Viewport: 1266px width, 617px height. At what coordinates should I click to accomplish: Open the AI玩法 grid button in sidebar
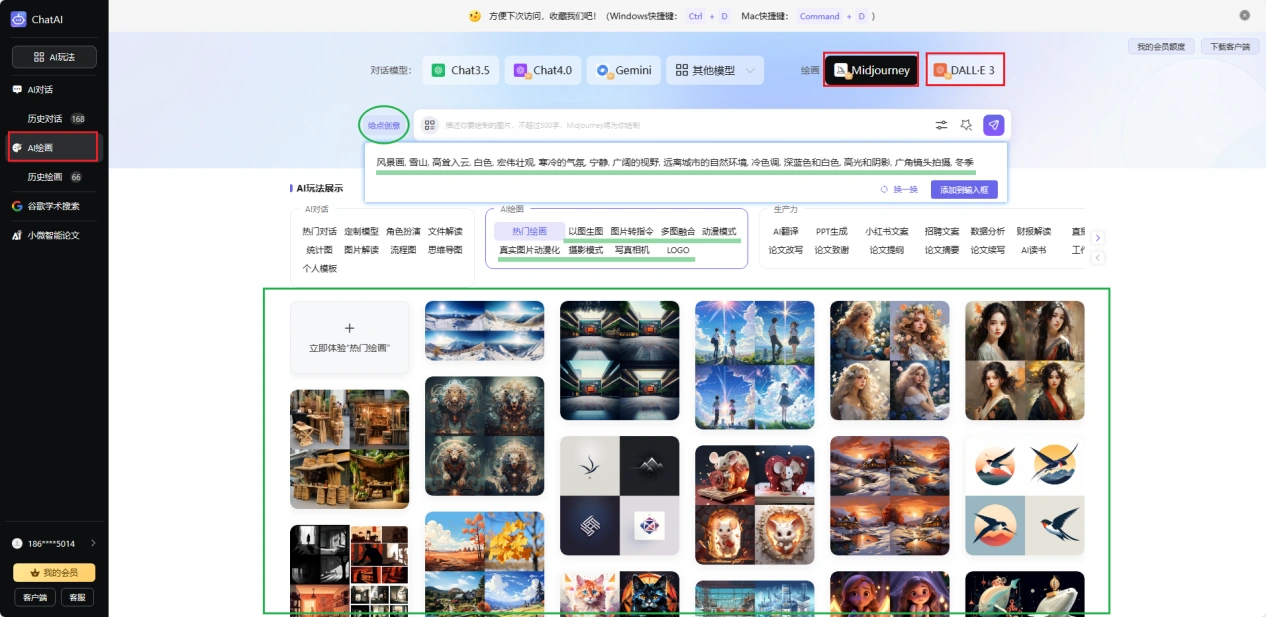(x=54, y=57)
